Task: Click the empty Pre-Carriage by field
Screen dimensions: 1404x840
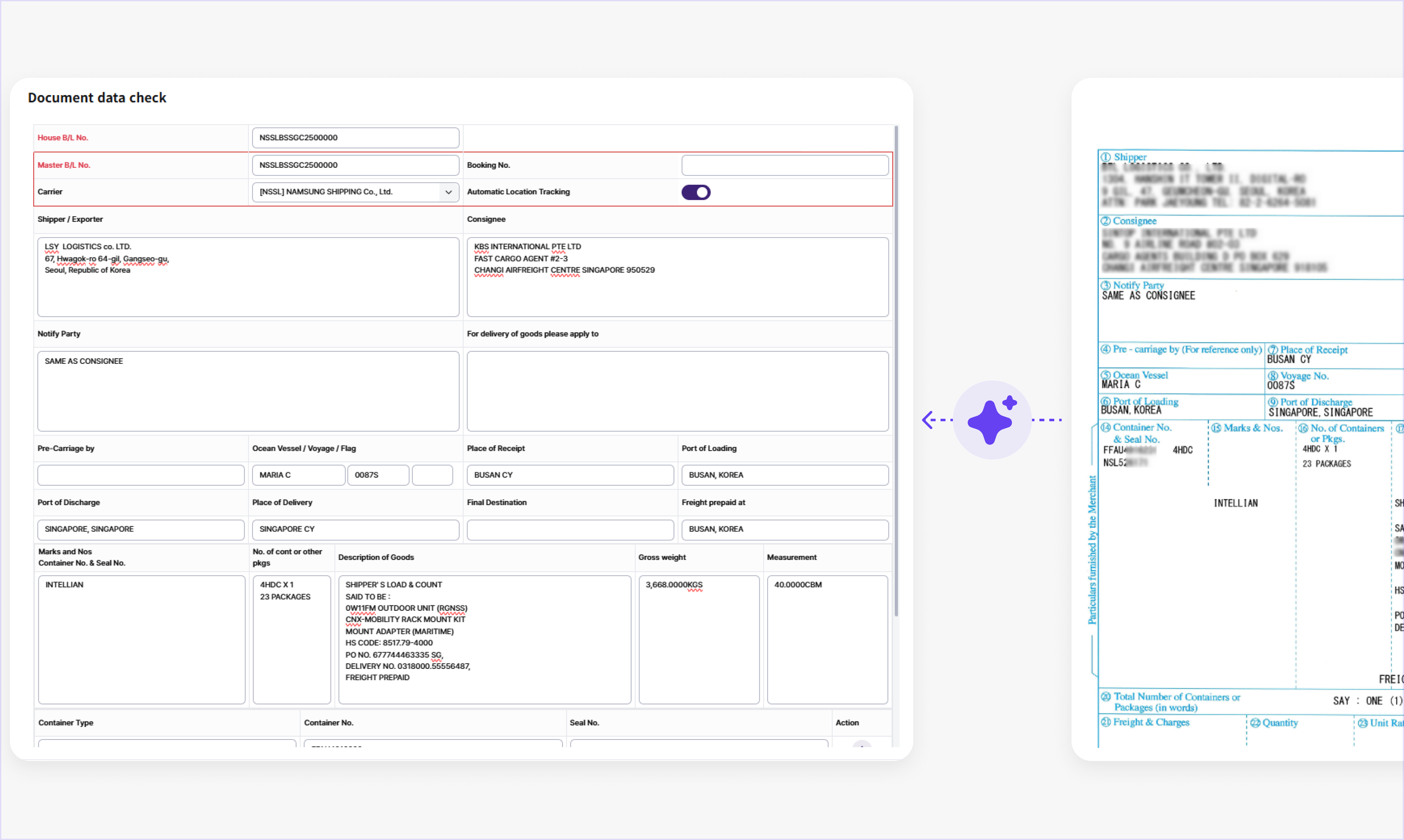Action: (x=141, y=475)
